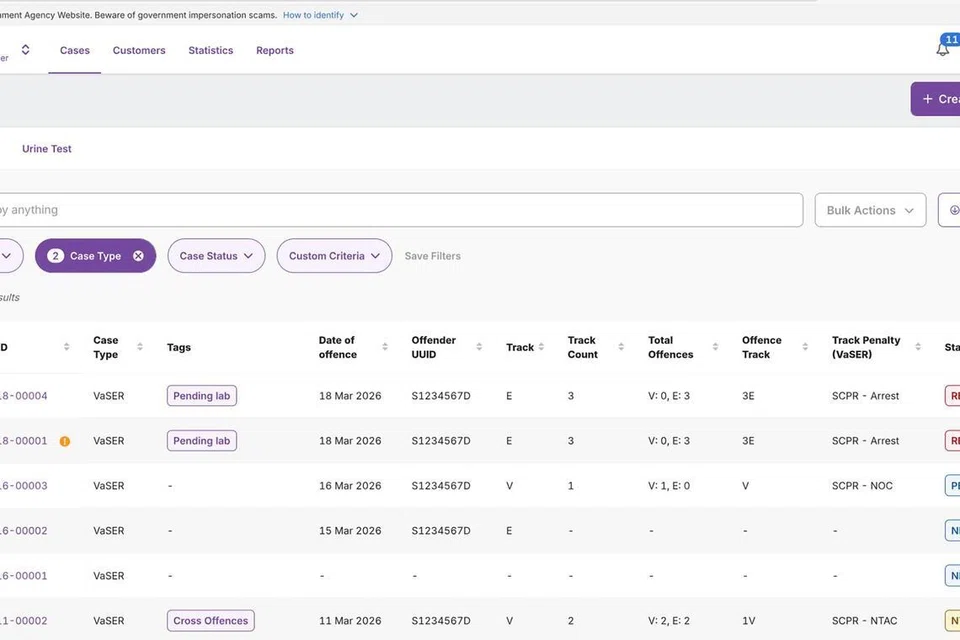Expand the 'How to identify' disclosure
The width and height of the screenshot is (960, 640).
click(320, 15)
